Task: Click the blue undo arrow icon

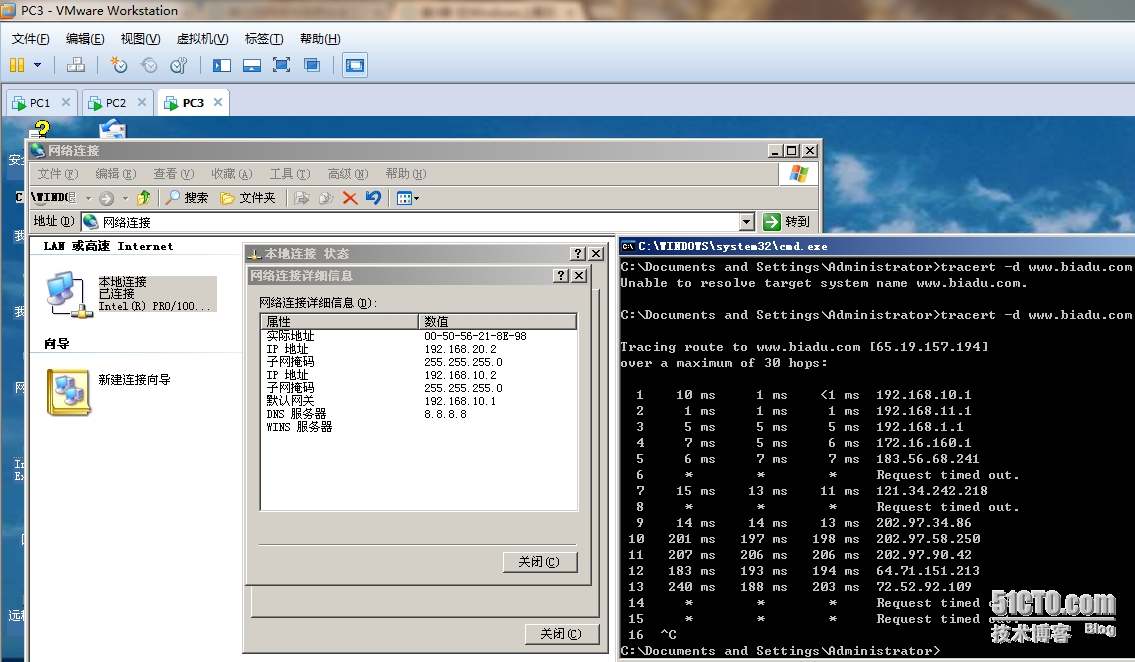Action: pos(373,198)
